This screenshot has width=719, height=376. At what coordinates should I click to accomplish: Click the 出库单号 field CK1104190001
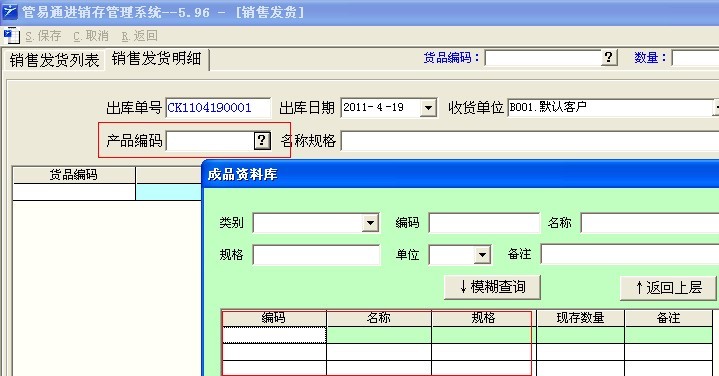[x=218, y=108]
